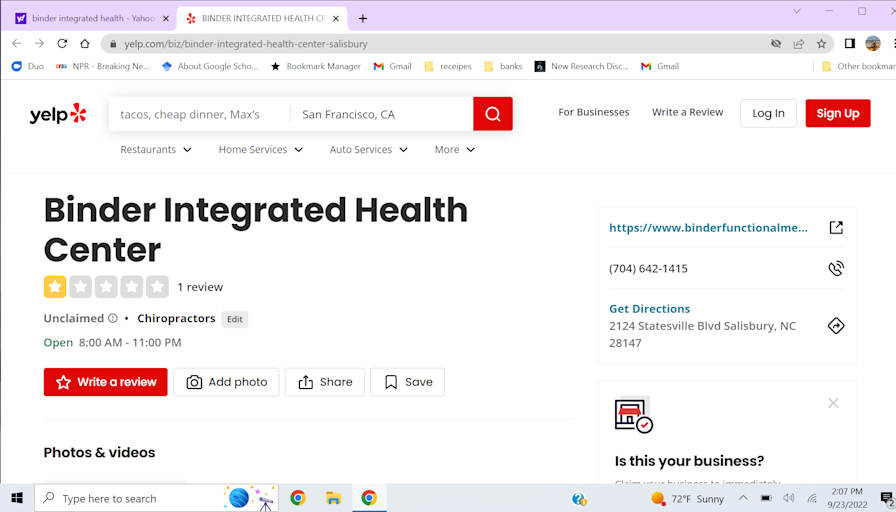The height and width of the screenshot is (512, 896).
Task: Open the Windows Start menu
Action: [17, 498]
